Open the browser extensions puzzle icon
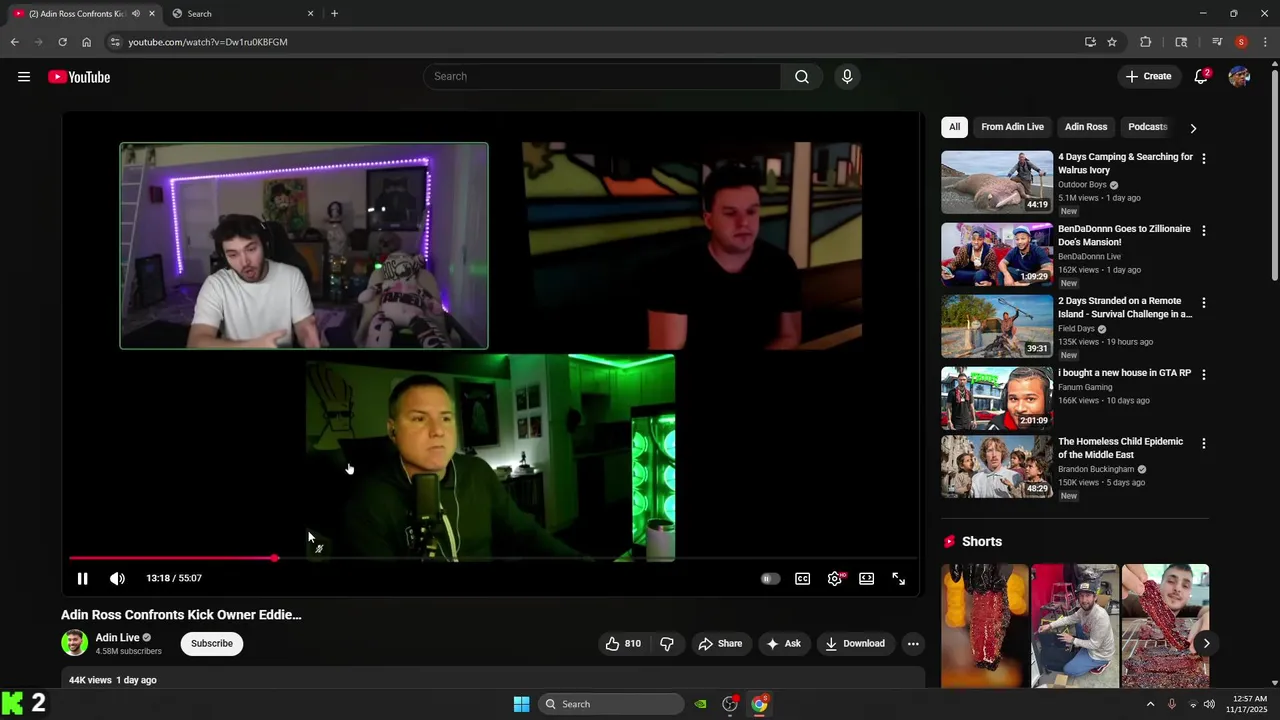 tap(1146, 42)
